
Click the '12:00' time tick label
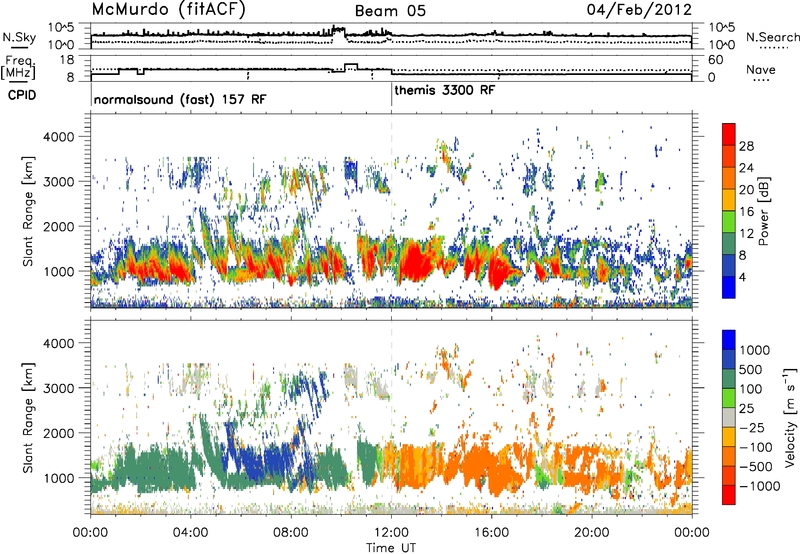(391, 533)
